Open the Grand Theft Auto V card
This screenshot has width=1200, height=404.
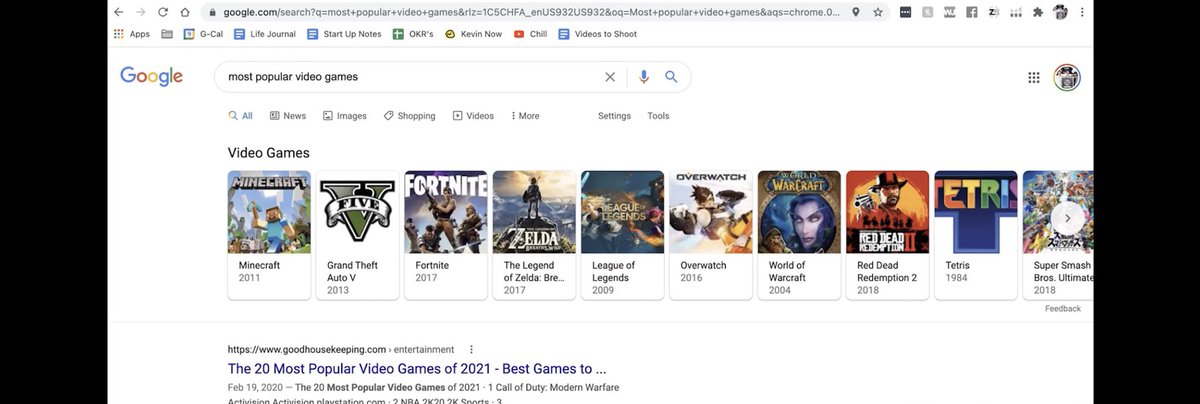tap(357, 235)
